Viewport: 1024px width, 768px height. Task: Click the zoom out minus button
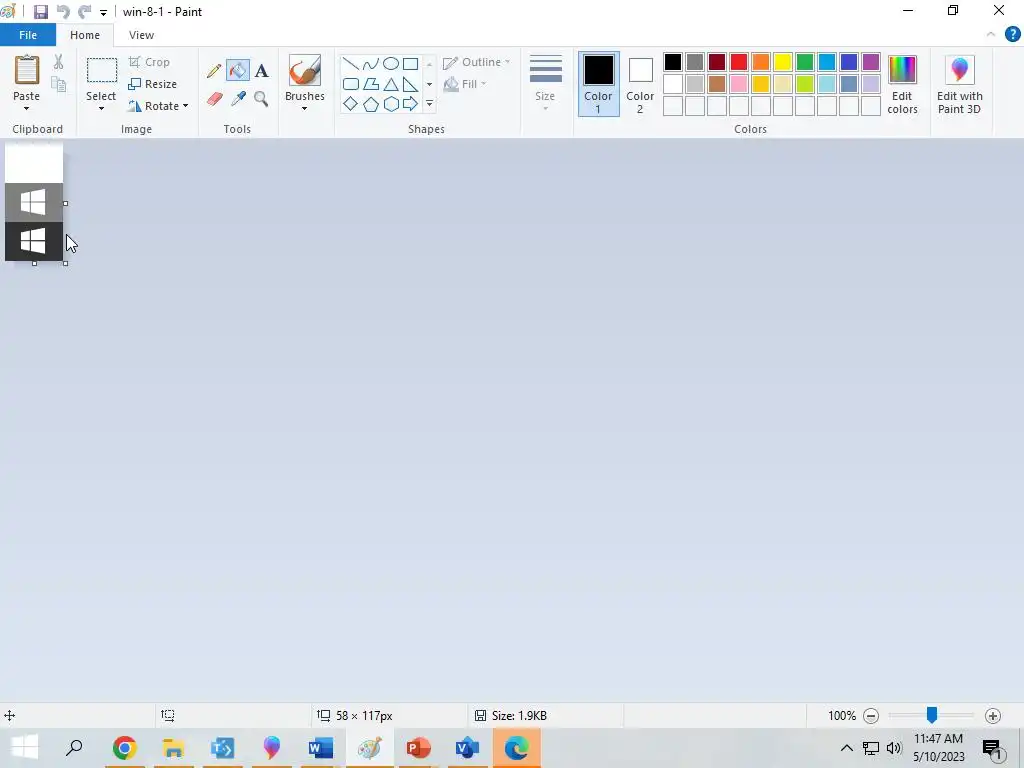(x=871, y=716)
